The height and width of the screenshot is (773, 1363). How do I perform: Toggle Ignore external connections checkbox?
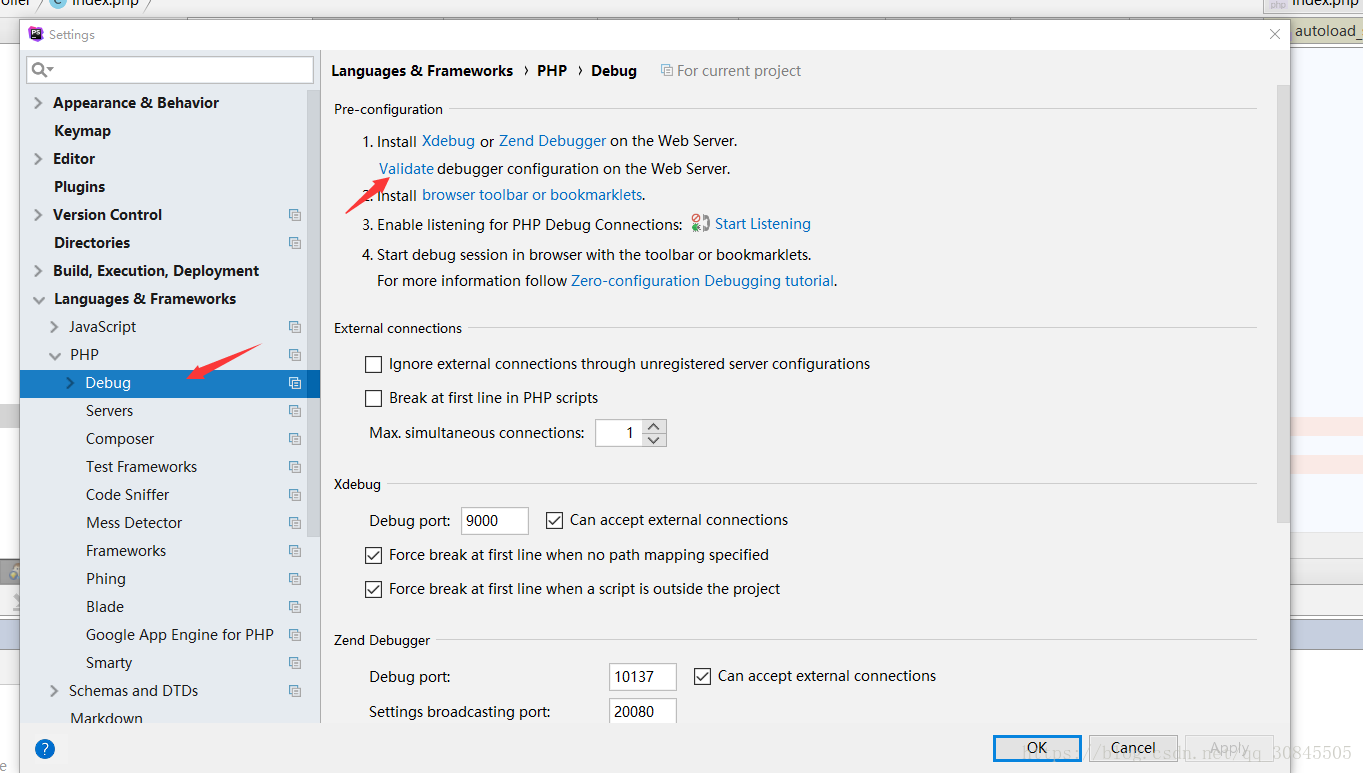(x=373, y=365)
